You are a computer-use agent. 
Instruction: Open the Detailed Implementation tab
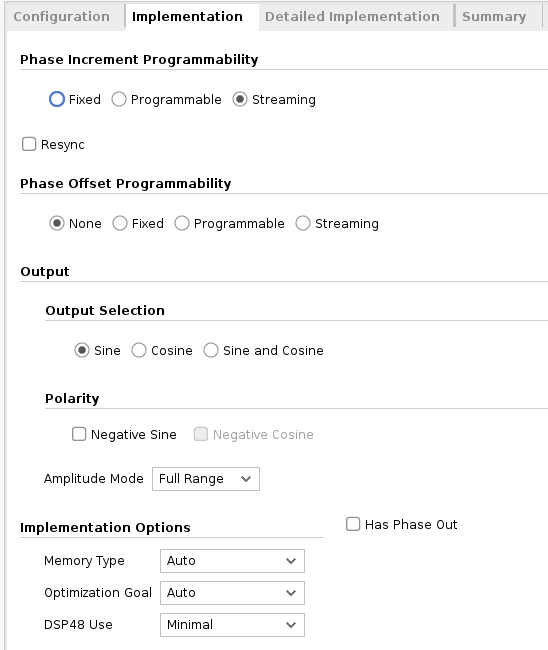point(352,17)
